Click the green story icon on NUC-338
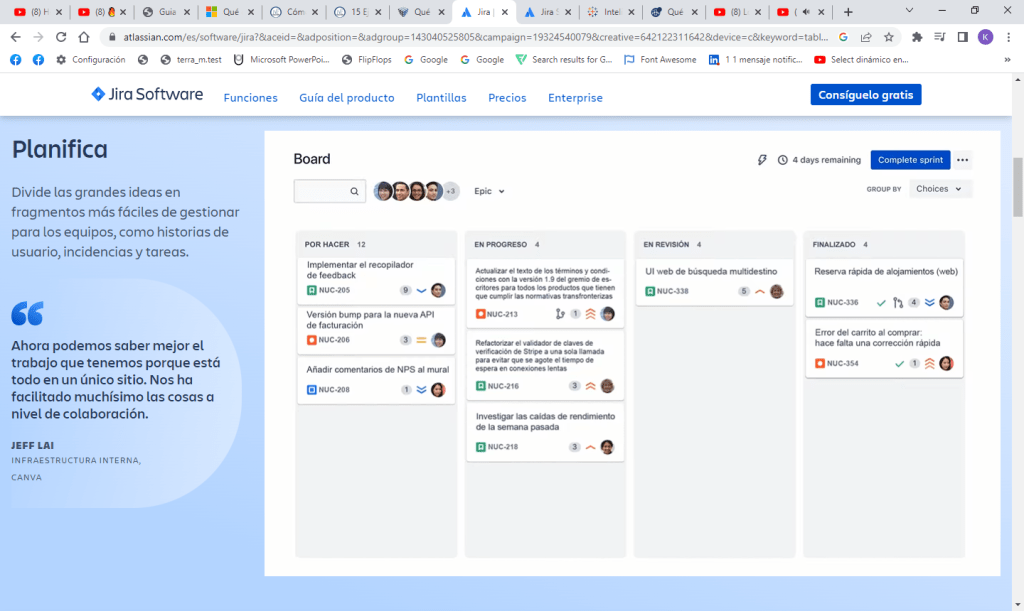 [x=650, y=292]
